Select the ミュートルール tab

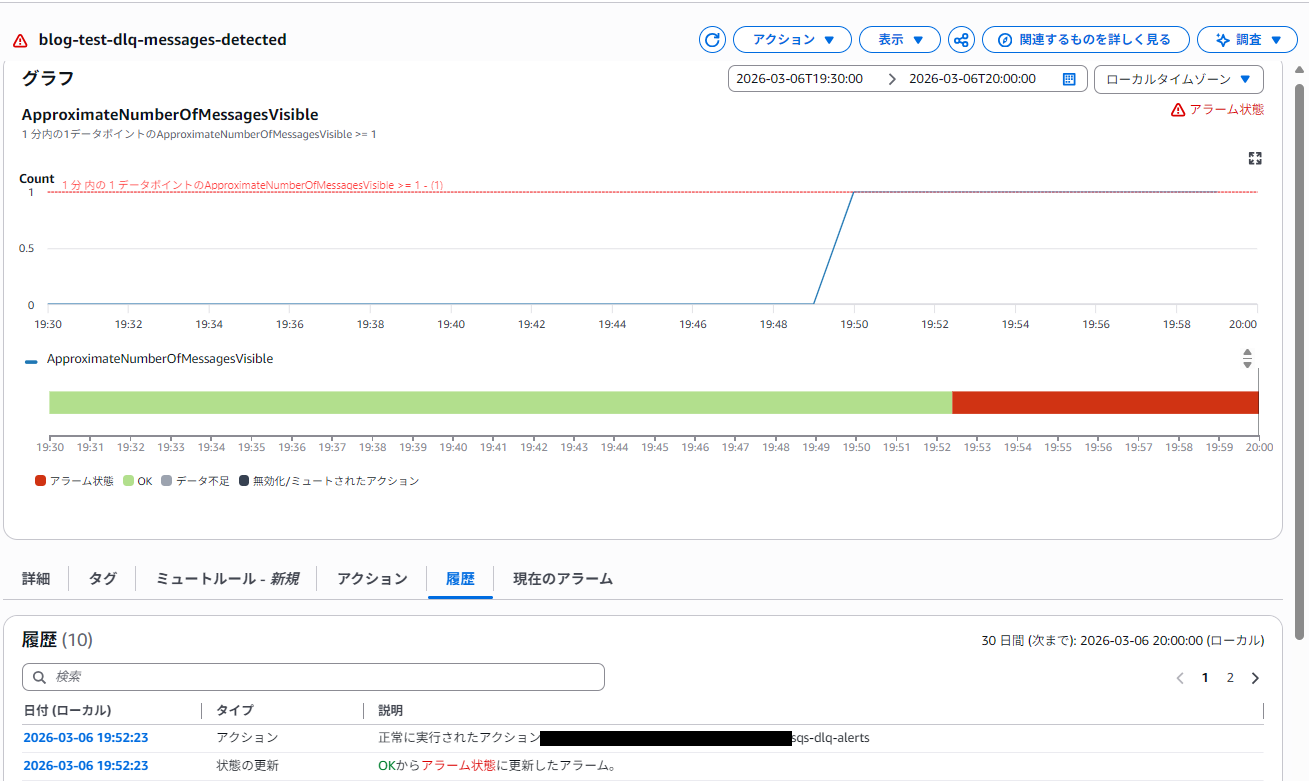[x=227, y=579]
